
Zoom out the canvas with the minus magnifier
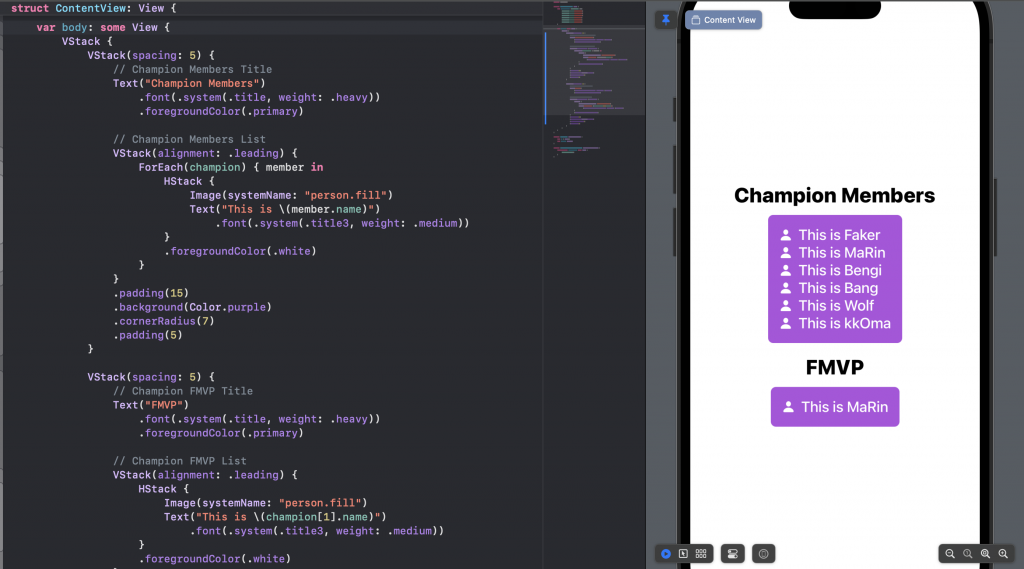click(950, 554)
